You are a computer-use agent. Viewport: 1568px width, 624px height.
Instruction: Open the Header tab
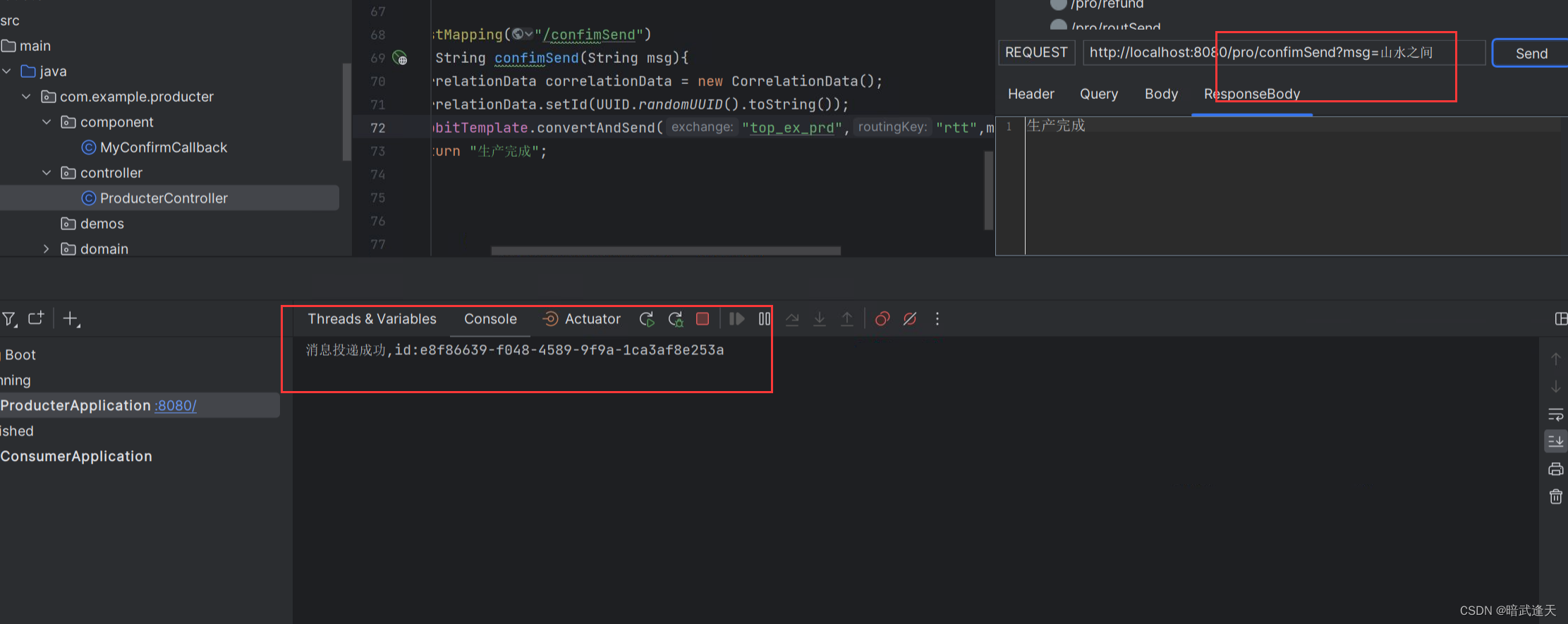point(1031,94)
